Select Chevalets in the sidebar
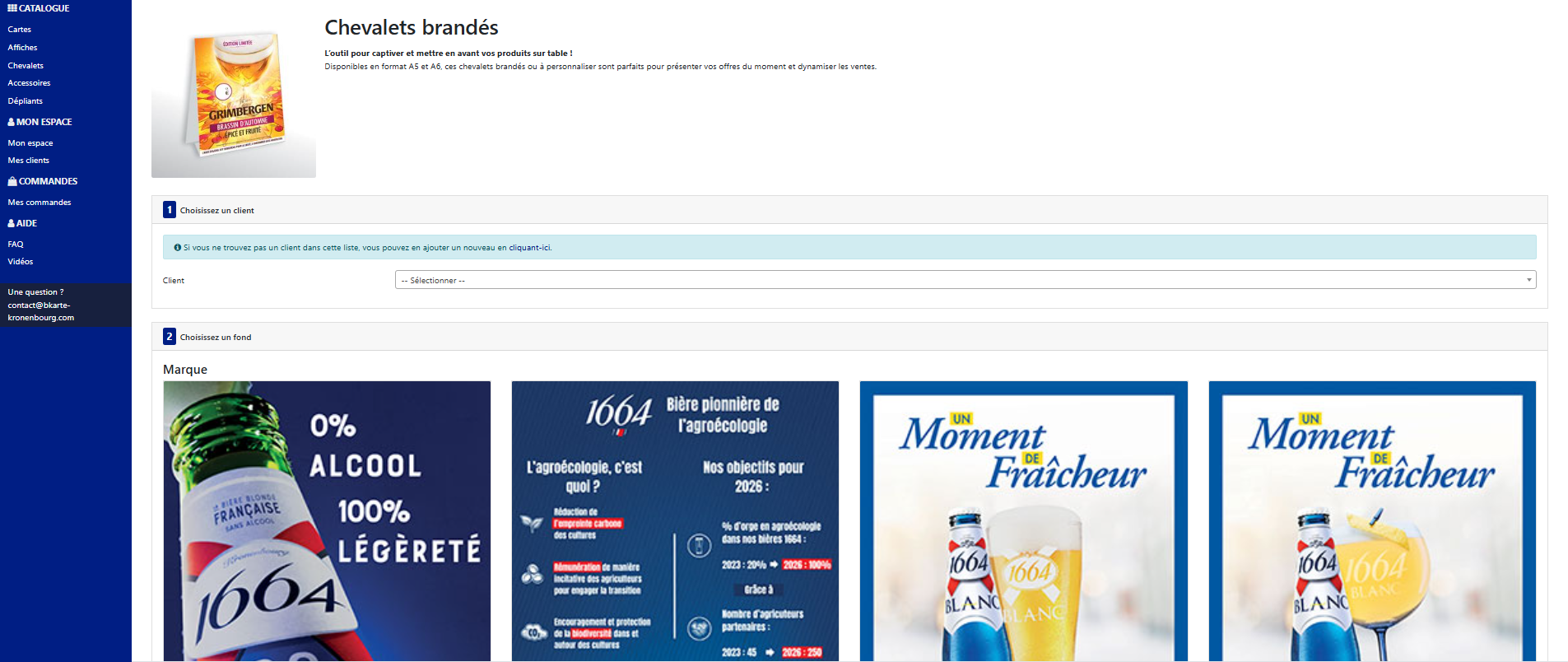This screenshot has width=1568, height=662. [26, 66]
